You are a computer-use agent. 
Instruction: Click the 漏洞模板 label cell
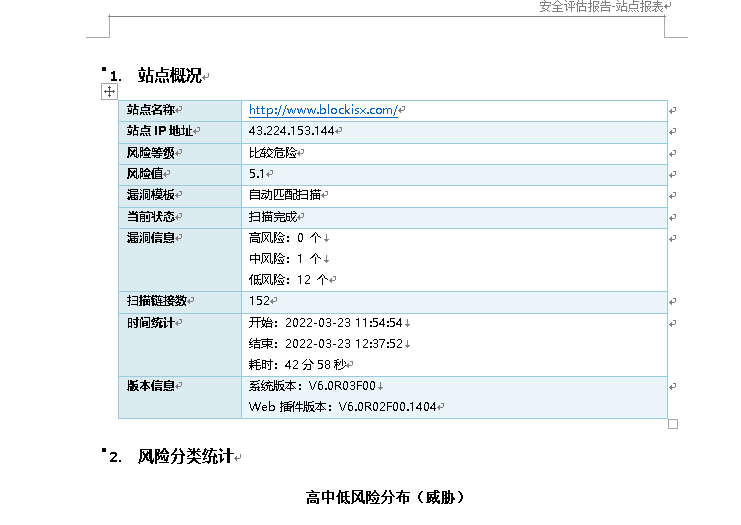pyautogui.click(x=180, y=196)
